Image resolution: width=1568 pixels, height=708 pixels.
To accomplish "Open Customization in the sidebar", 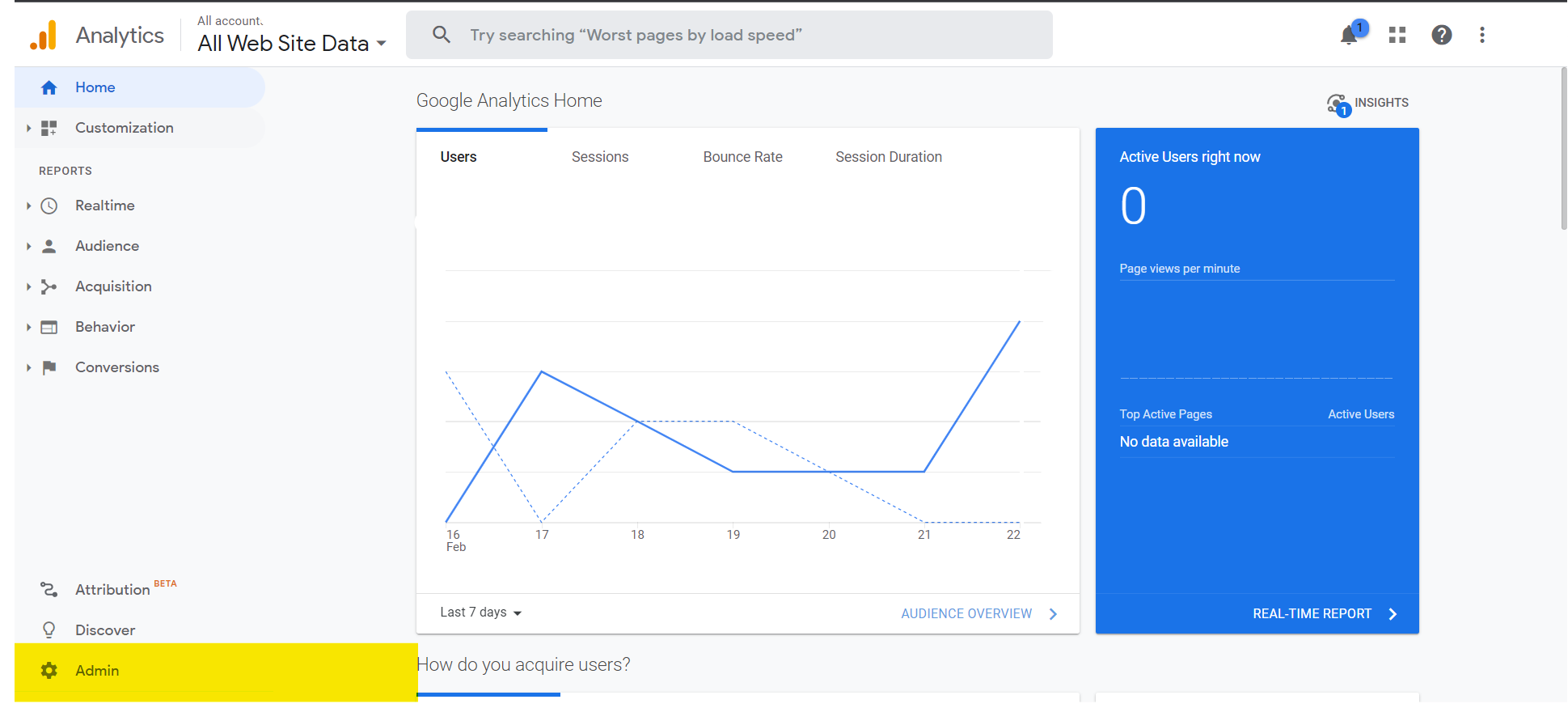I will point(140,128).
